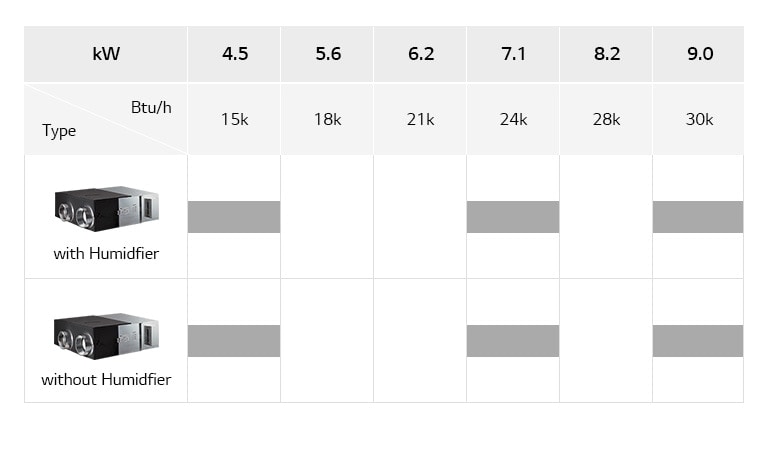Click the Btu/h label in header
The image size is (768, 463).
pos(151,107)
